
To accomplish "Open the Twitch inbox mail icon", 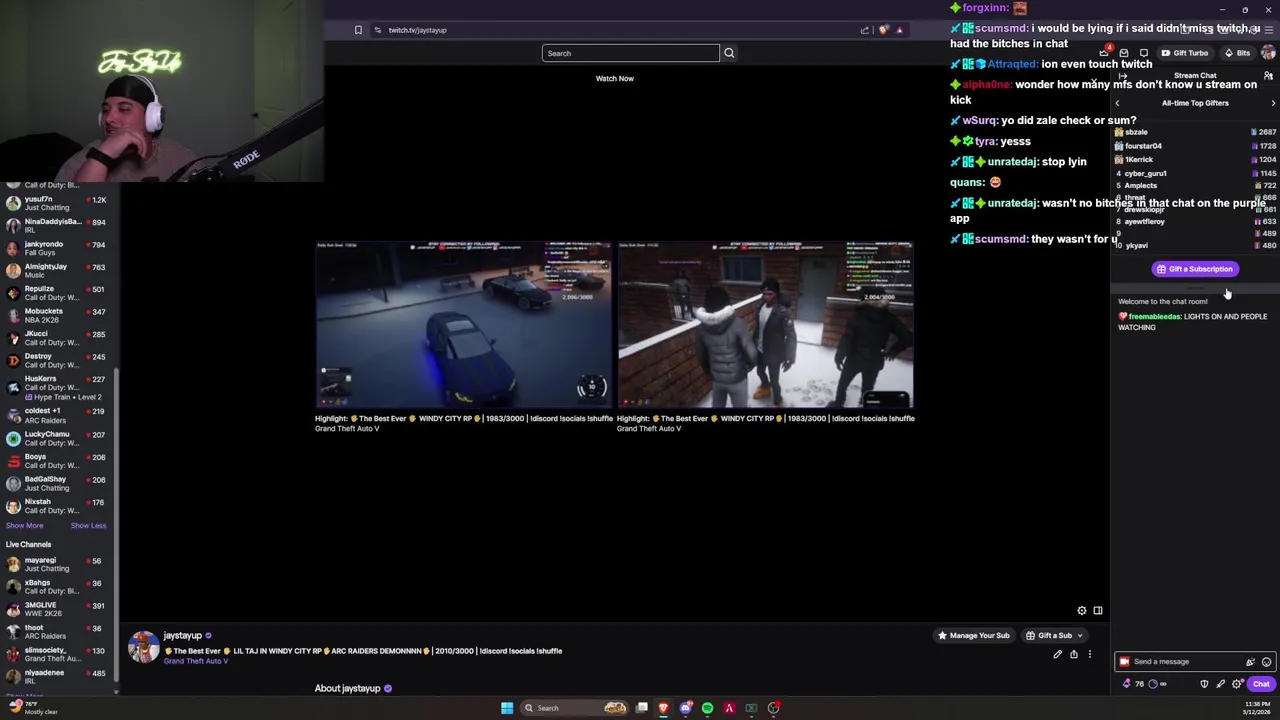I will pos(1124,53).
